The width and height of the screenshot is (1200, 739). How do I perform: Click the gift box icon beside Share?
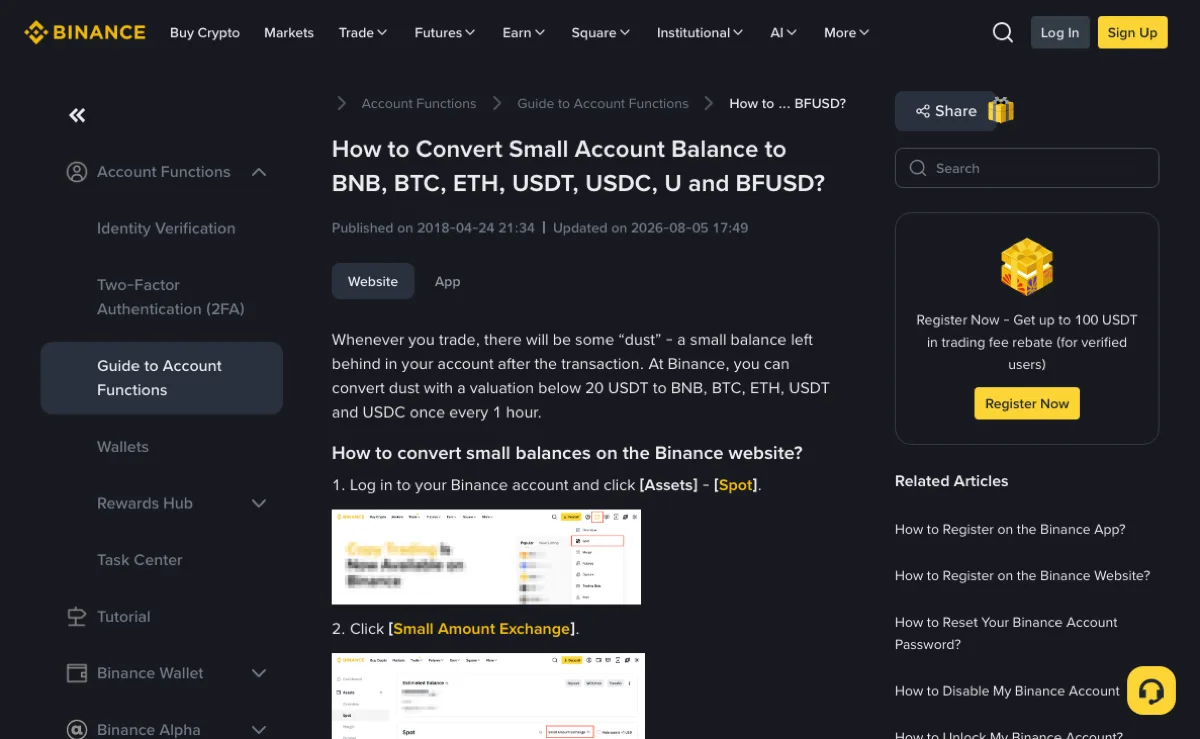coord(1001,110)
